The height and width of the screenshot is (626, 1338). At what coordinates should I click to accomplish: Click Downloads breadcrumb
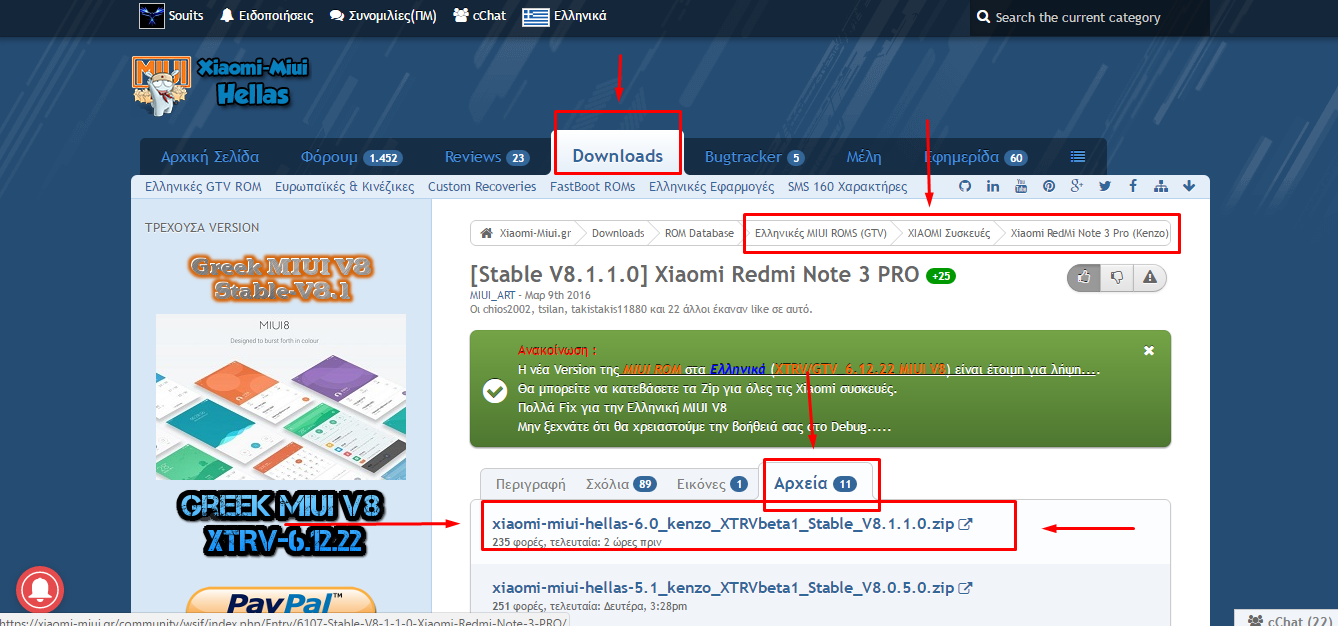point(618,233)
